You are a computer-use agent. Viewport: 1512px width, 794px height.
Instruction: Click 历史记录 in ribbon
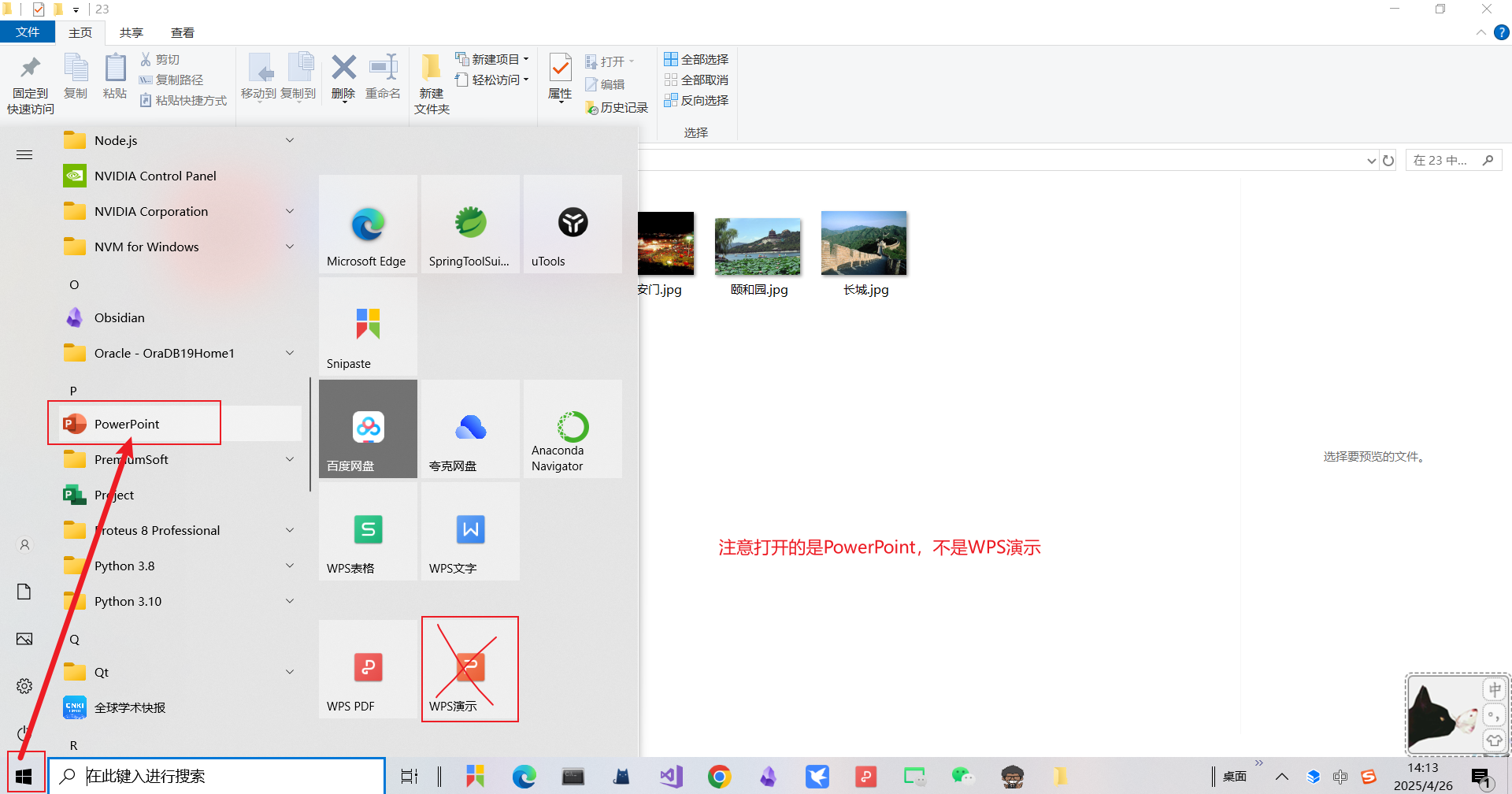[617, 107]
